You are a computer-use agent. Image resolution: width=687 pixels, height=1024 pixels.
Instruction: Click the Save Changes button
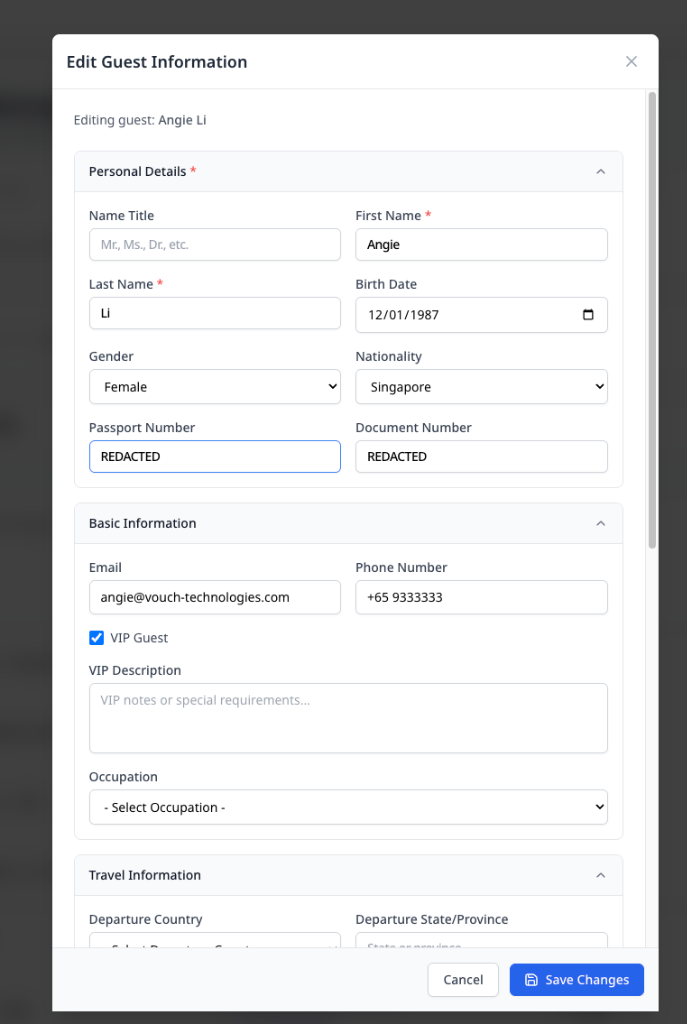[x=576, y=980]
